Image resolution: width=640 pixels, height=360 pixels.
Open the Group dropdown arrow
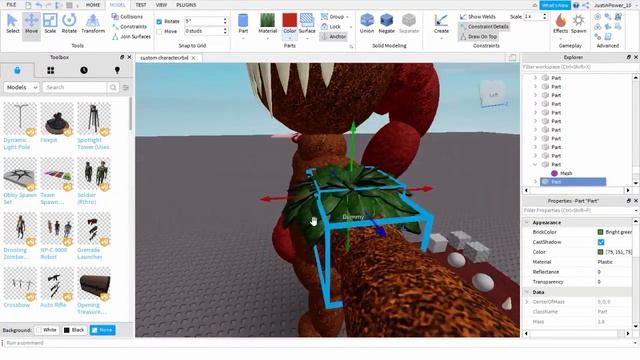[x=347, y=17]
